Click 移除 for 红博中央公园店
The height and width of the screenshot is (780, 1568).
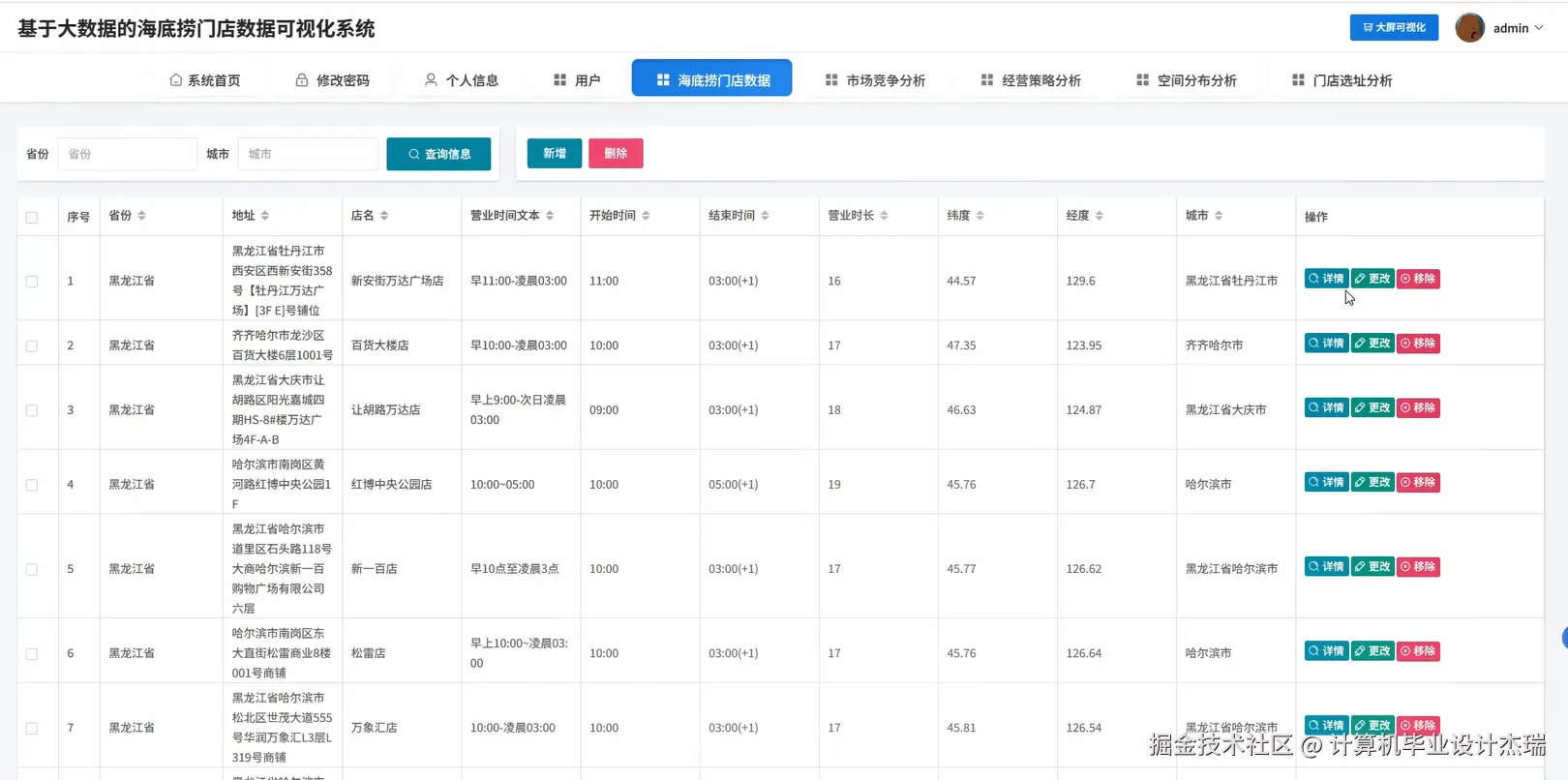(1418, 483)
